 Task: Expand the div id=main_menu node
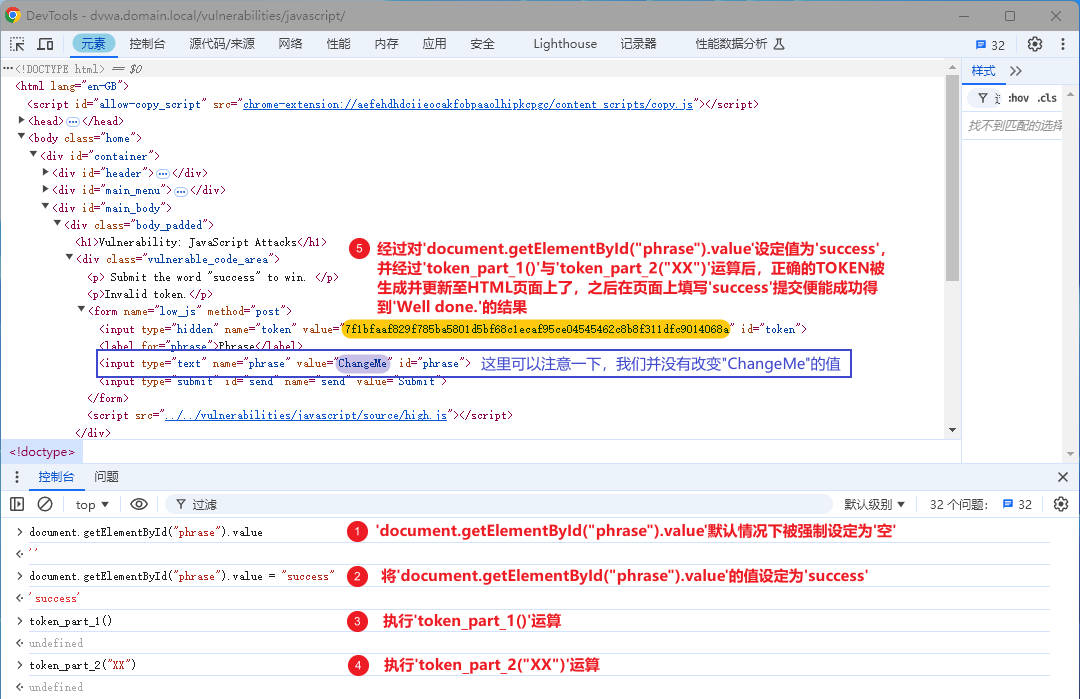pos(45,189)
